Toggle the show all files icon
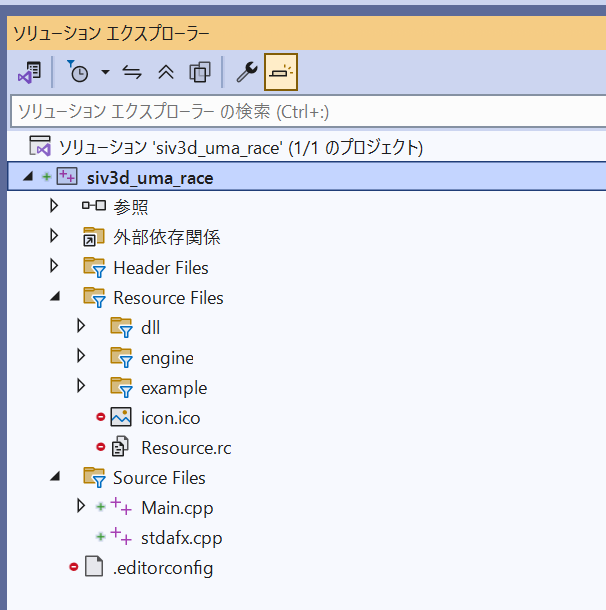 click(200, 72)
